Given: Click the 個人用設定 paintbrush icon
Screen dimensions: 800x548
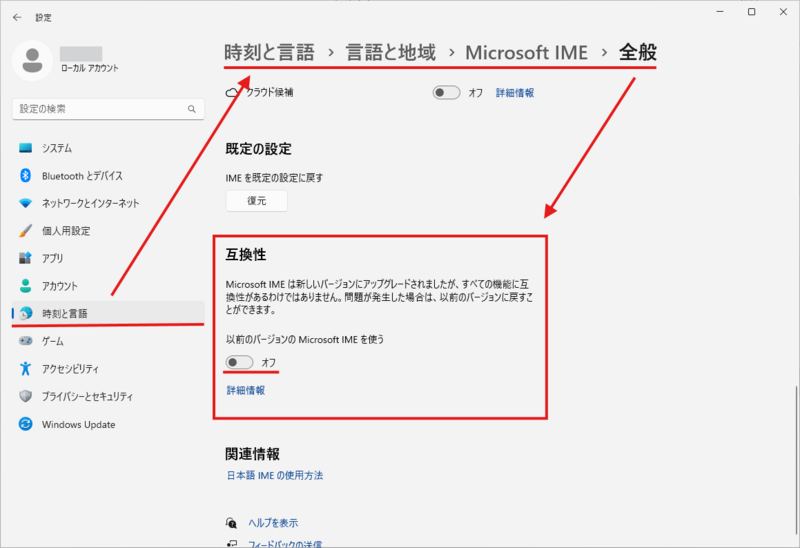Looking at the screenshot, I should [26, 231].
